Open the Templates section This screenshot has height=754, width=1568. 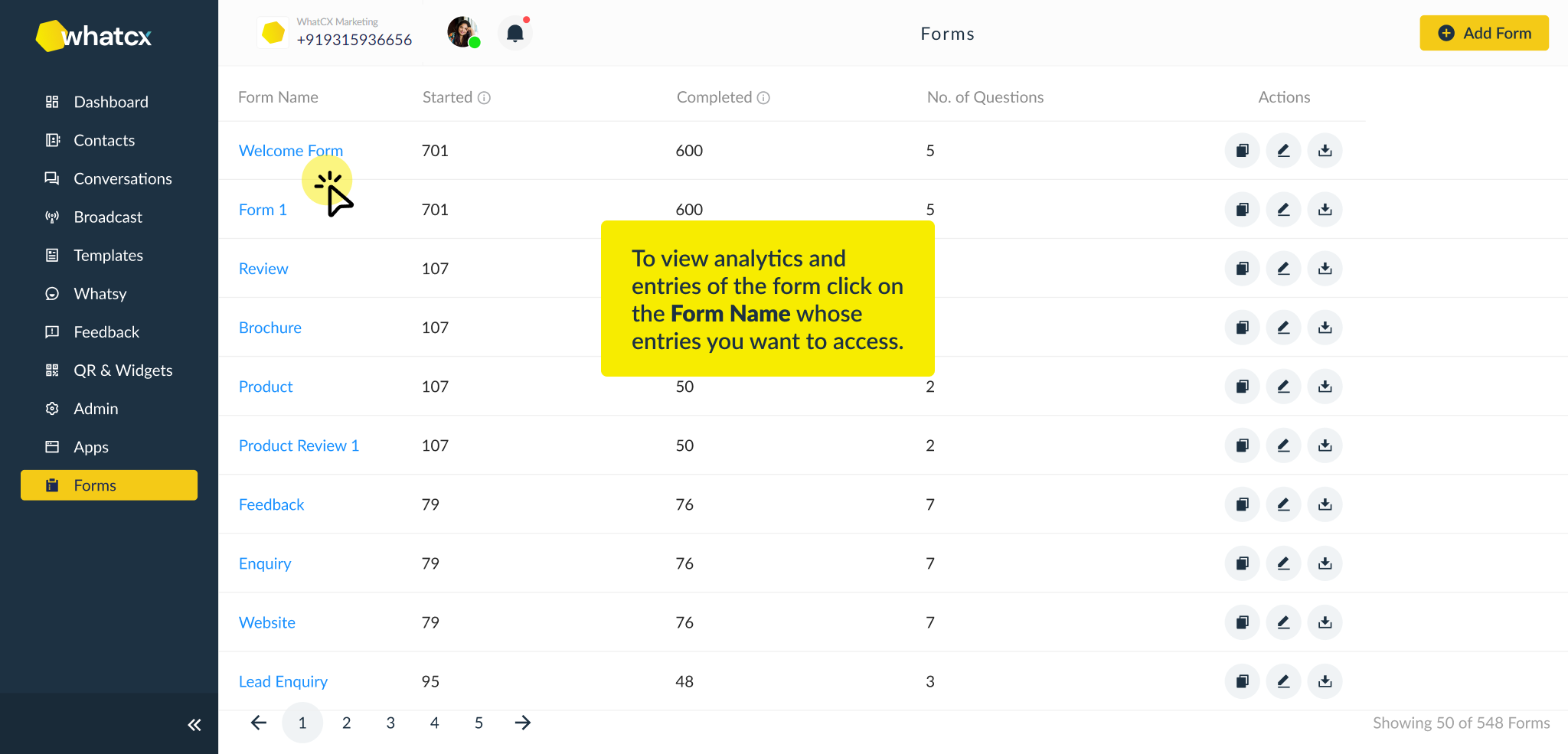coord(108,255)
